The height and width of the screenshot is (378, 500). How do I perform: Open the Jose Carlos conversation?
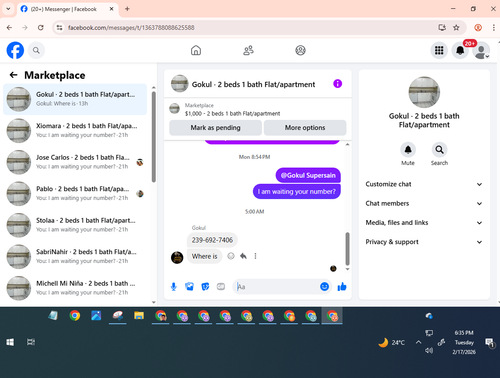(x=75, y=162)
